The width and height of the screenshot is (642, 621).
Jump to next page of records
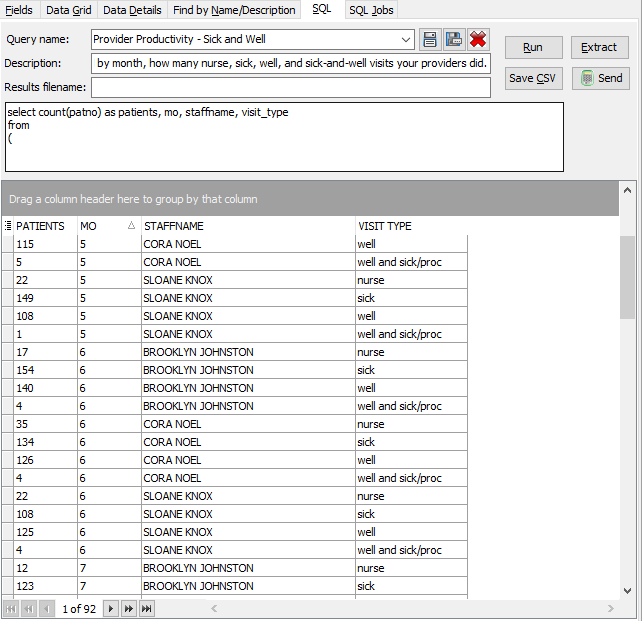[x=128, y=608]
